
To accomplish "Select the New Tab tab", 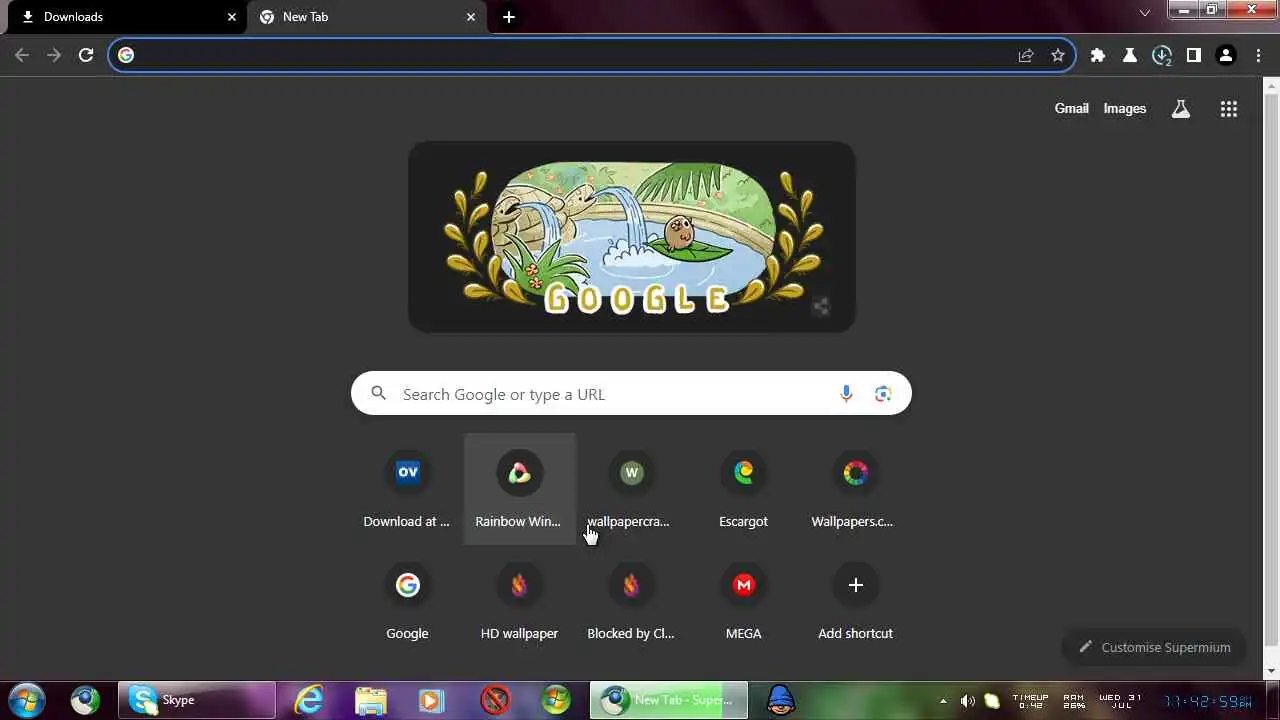I will tap(366, 17).
